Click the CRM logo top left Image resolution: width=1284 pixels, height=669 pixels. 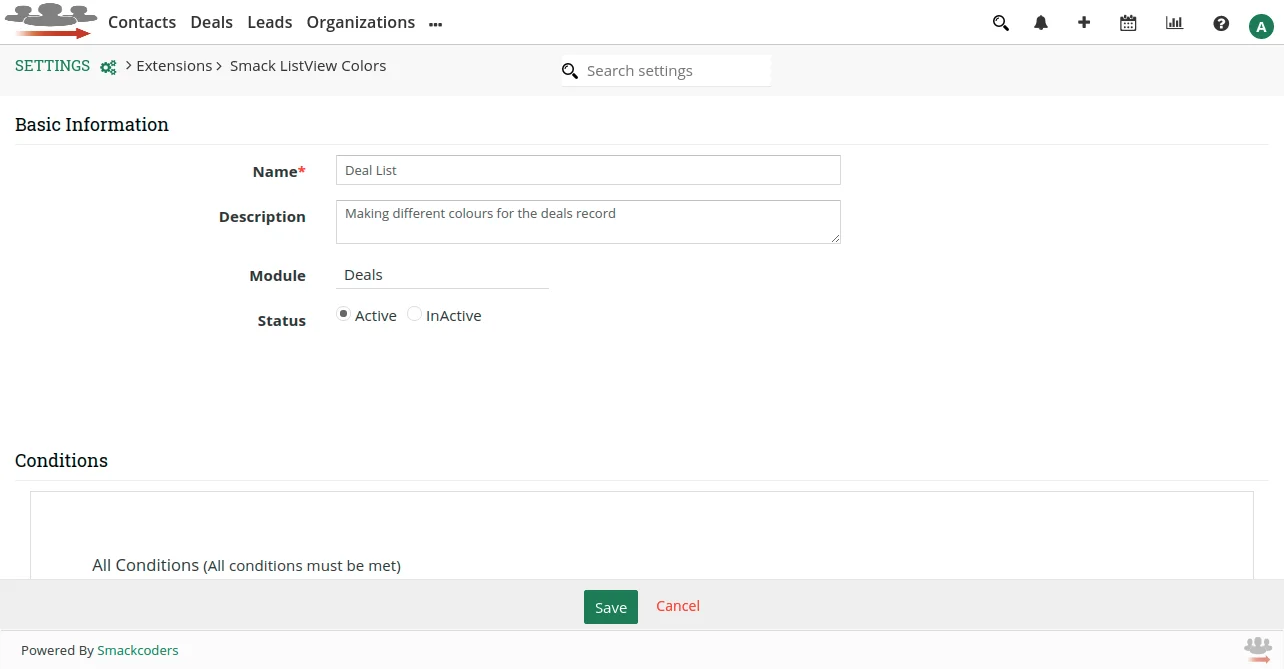pyautogui.click(x=51, y=22)
